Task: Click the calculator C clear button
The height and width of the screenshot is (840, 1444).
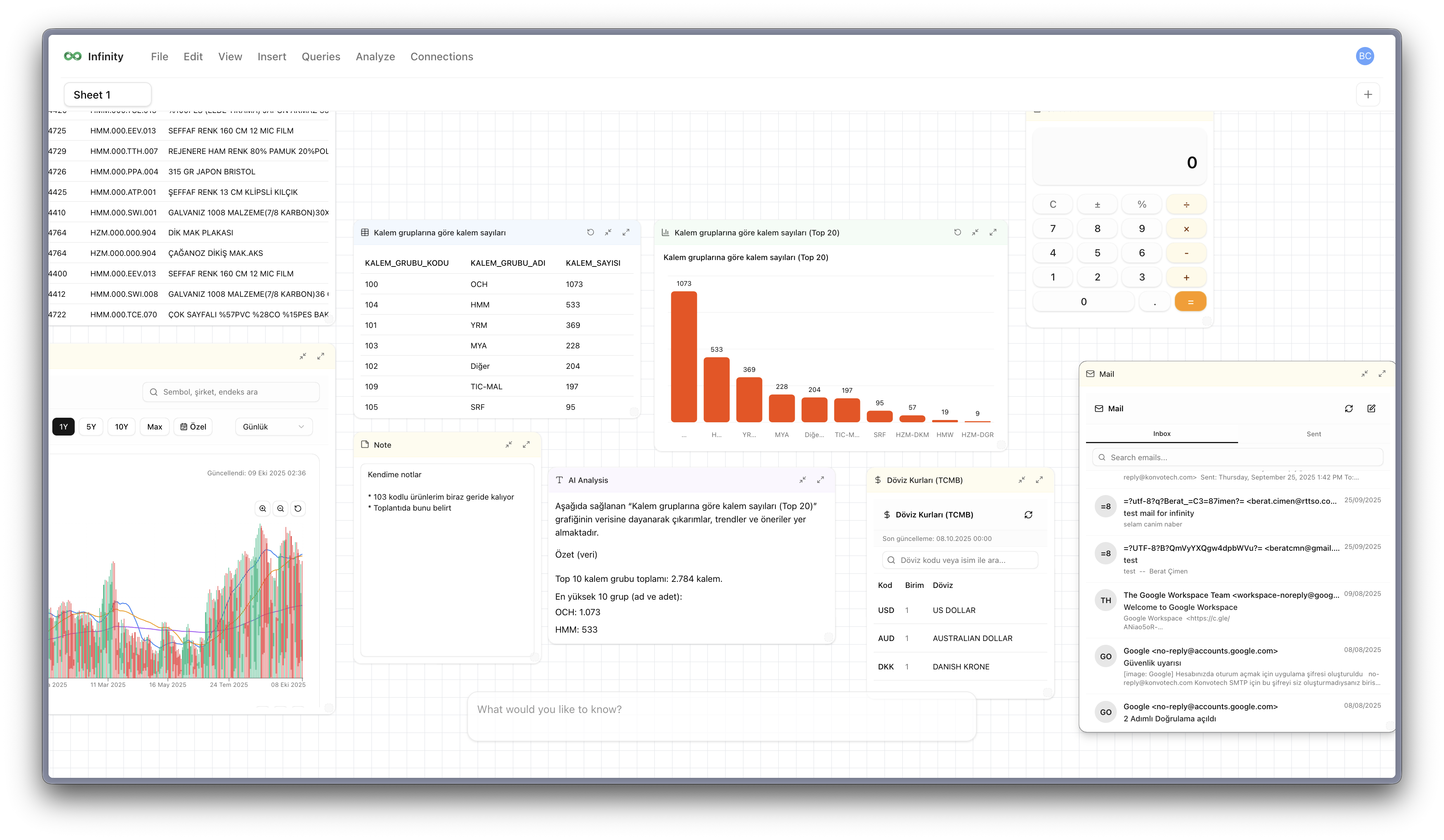Action: click(1053, 205)
